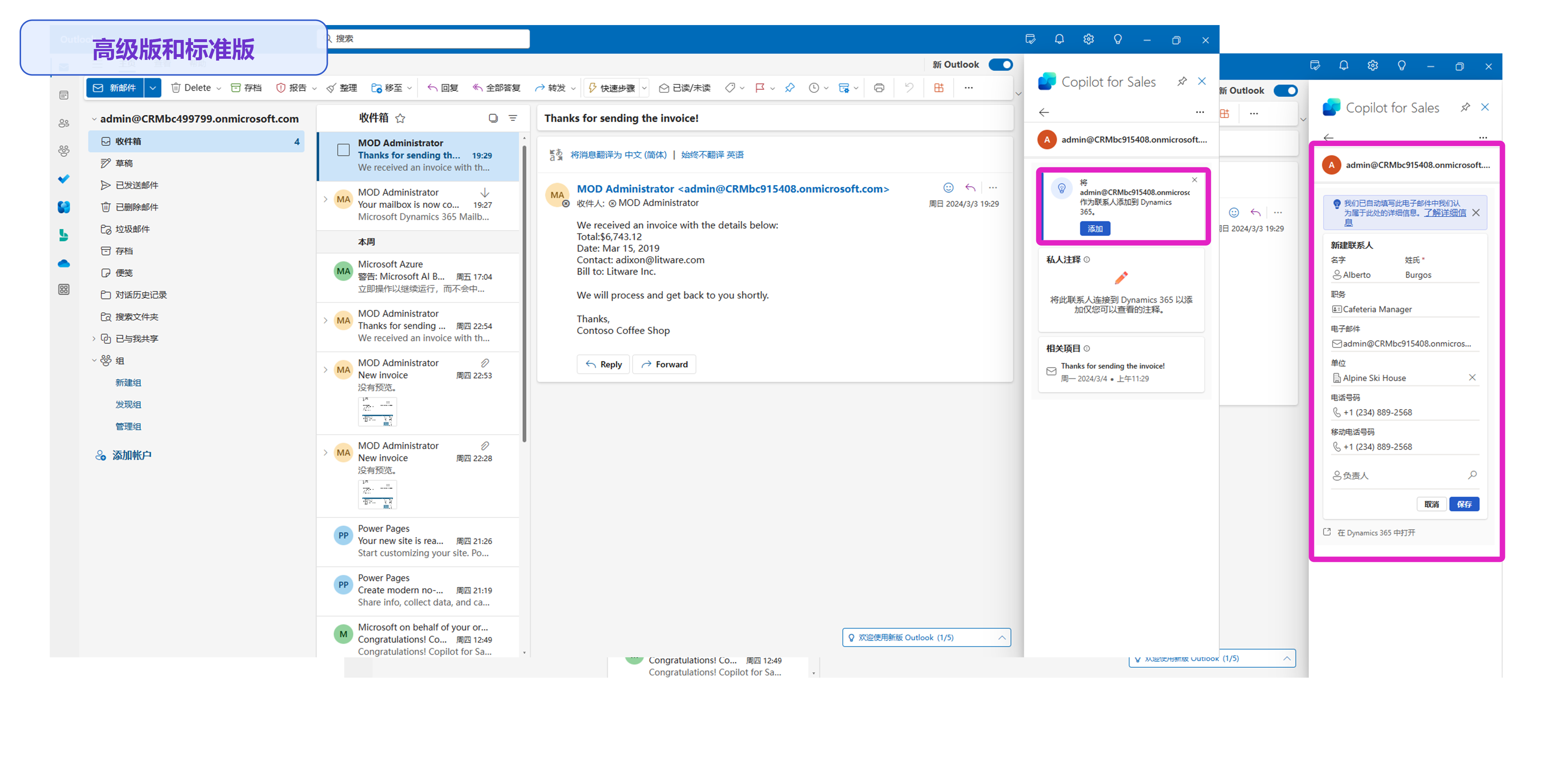Open the To Do checkmark app icon
The height and width of the screenshot is (784, 1554).
pyautogui.click(x=64, y=179)
